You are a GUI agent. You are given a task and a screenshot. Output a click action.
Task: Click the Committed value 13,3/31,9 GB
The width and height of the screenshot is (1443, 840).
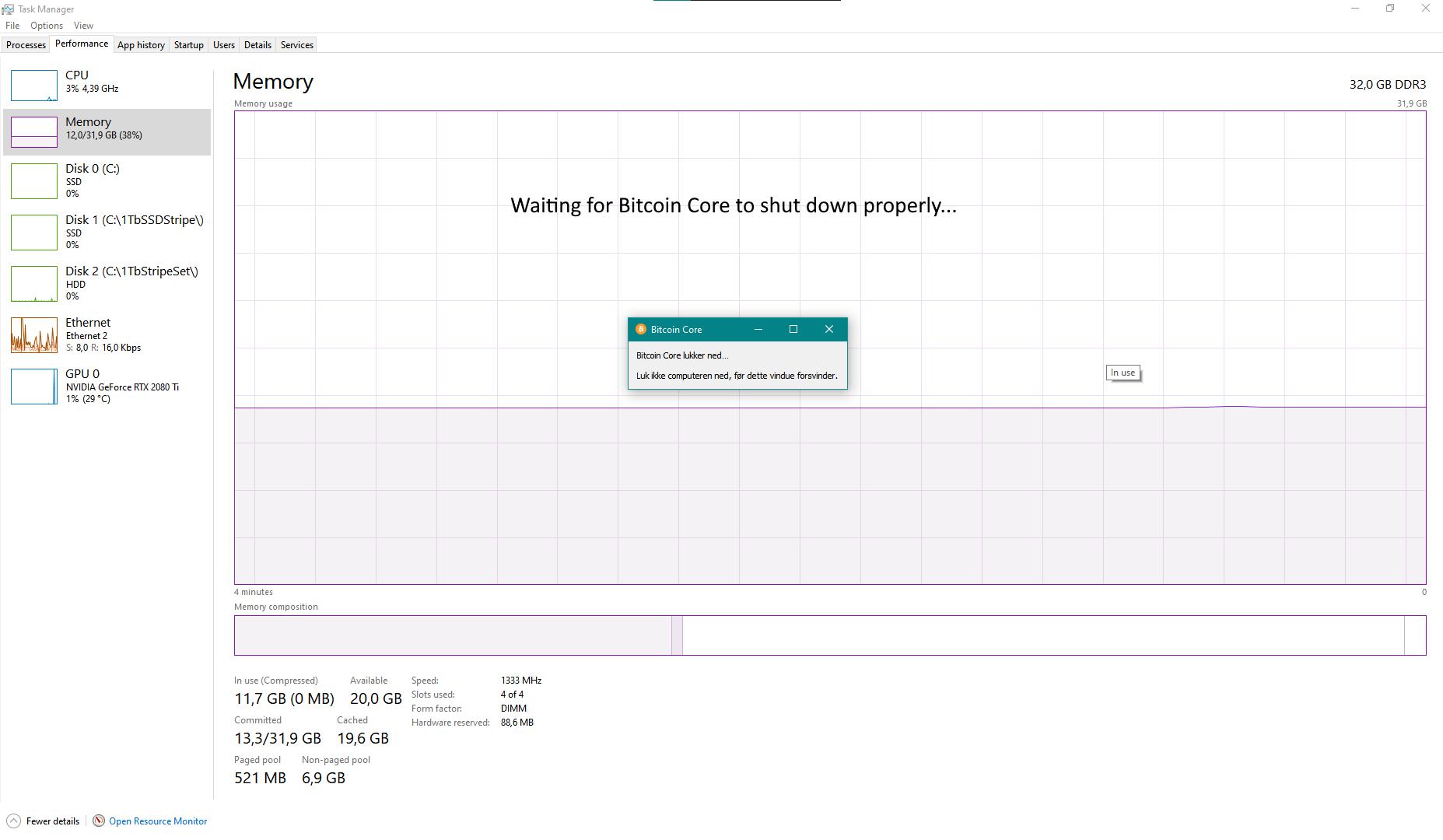coord(278,738)
